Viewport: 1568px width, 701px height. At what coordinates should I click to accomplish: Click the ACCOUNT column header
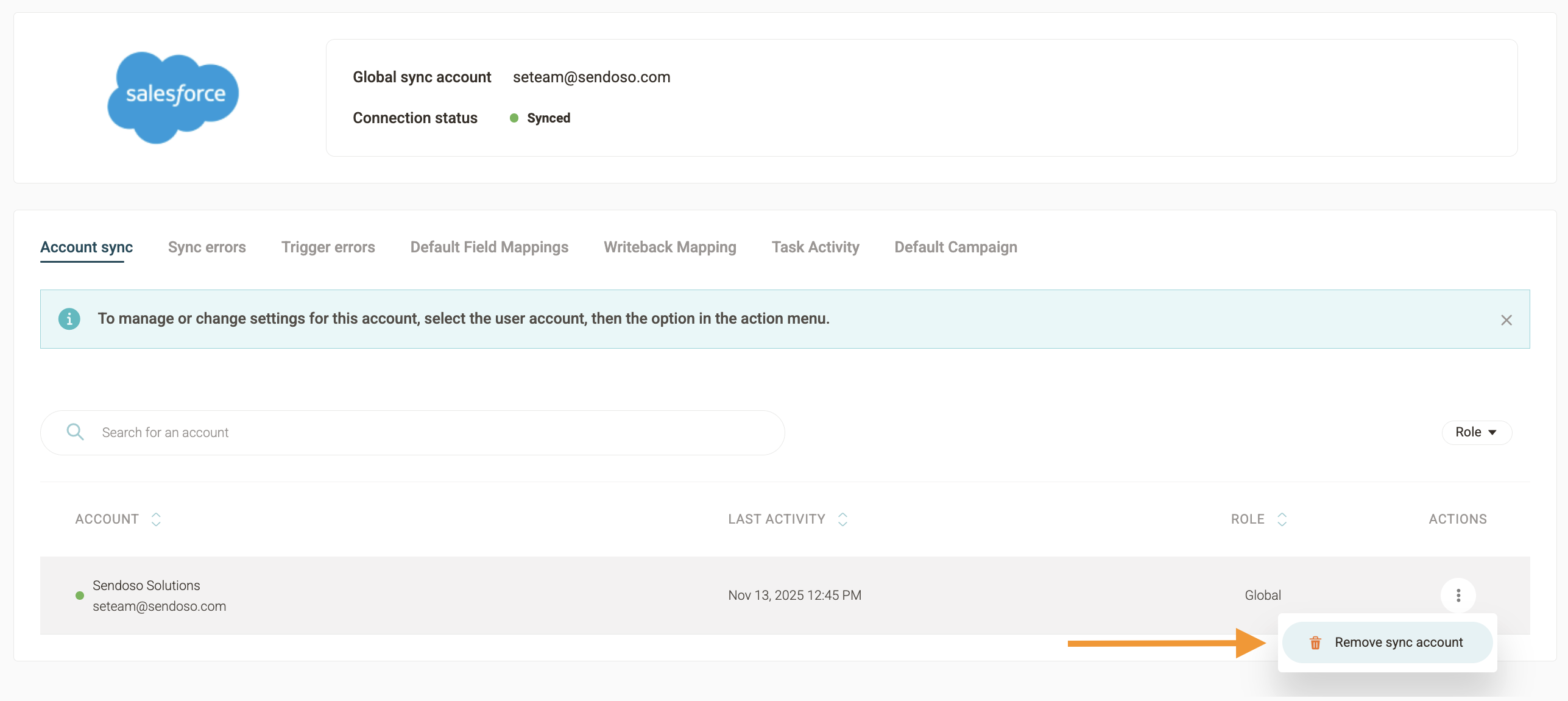[107, 519]
